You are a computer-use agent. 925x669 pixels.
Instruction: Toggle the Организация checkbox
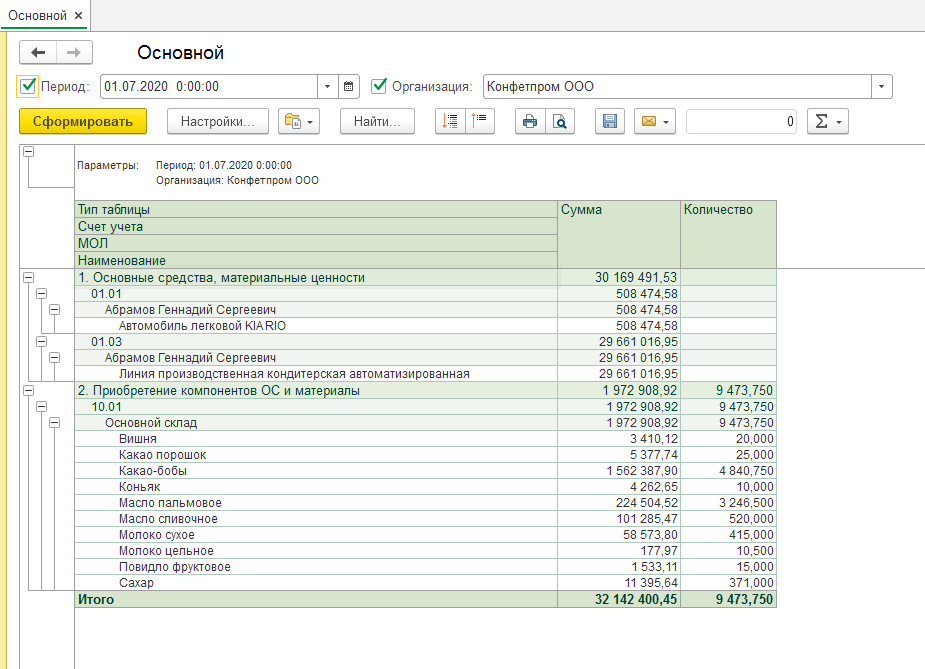(x=379, y=86)
